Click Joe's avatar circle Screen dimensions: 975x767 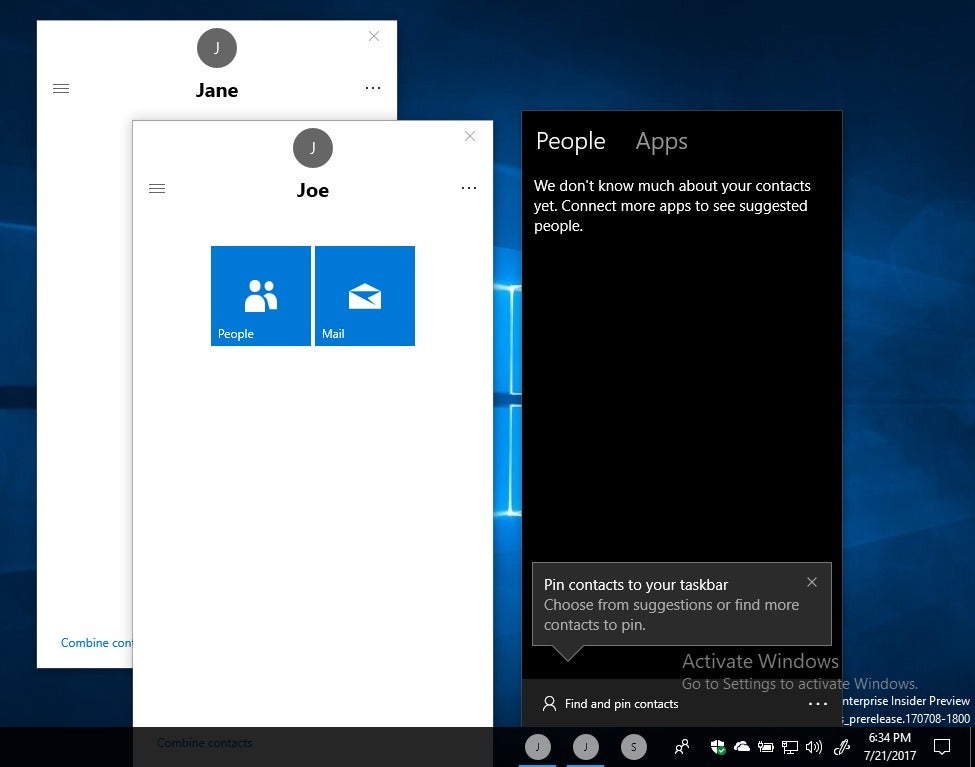coord(313,148)
